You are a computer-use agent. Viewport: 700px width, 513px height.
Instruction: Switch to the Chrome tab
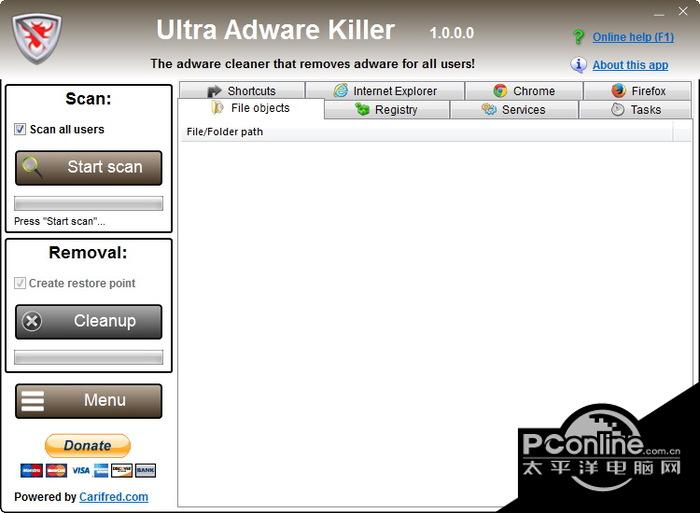coord(524,91)
